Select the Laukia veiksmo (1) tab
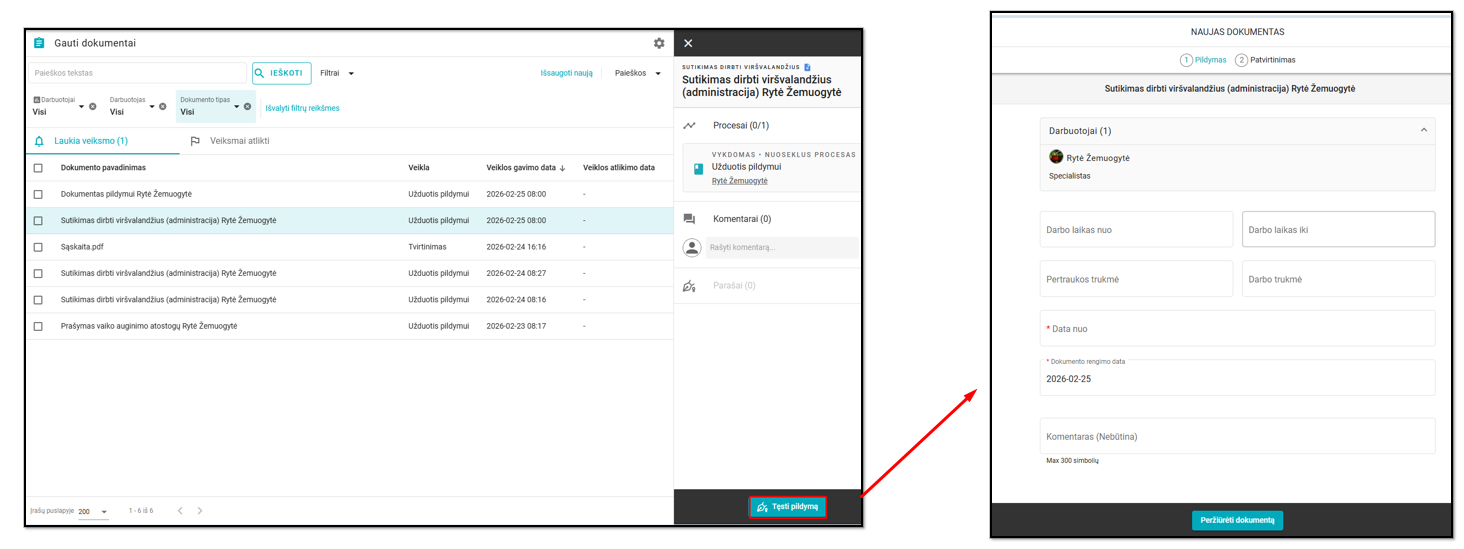Screen dimensions: 1464x549 click(x=90, y=141)
